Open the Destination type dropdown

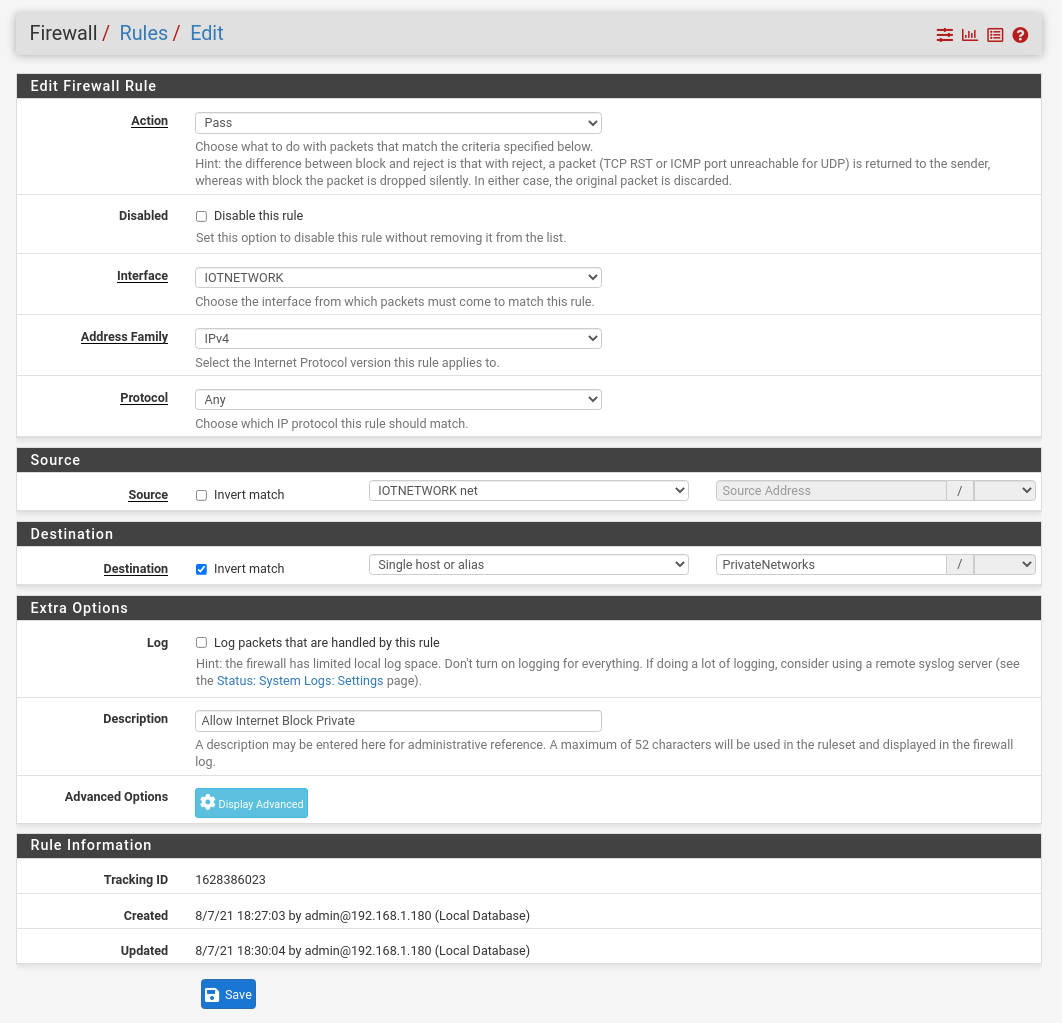pyautogui.click(x=528, y=564)
